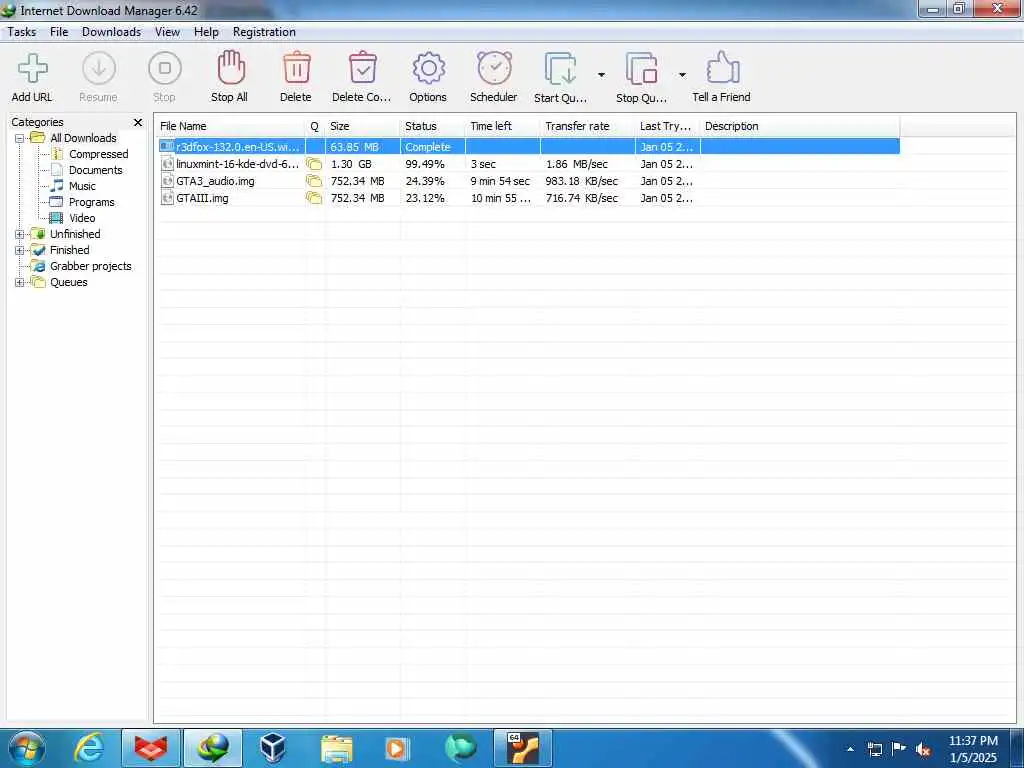The image size is (1024, 768).
Task: Click the 1.86 MB/sec transfer rate
Action: (x=577, y=164)
